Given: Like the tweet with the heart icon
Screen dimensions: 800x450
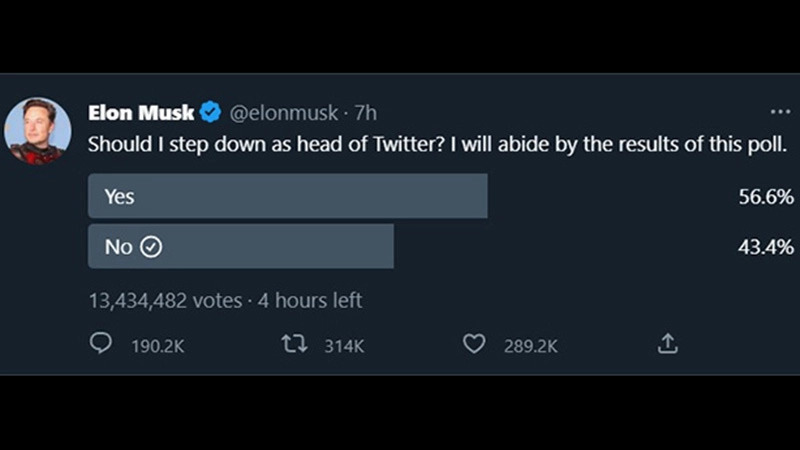Looking at the screenshot, I should click(x=474, y=344).
